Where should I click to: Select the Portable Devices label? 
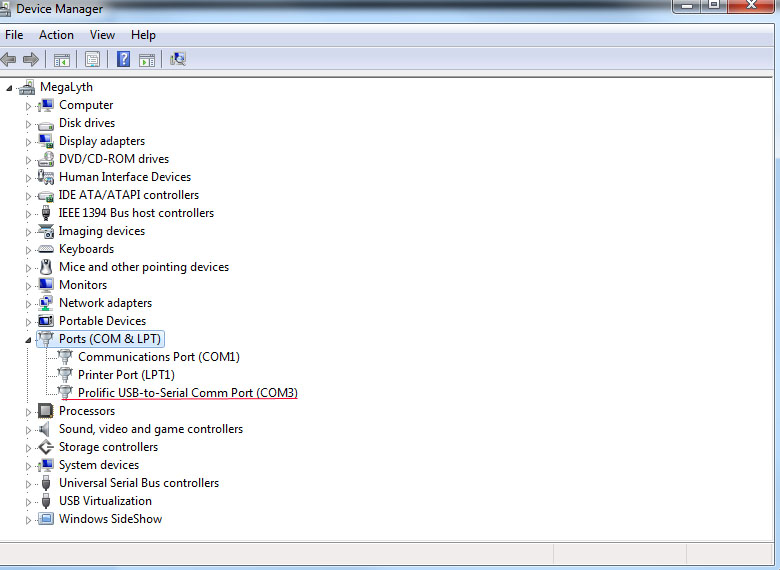(x=102, y=321)
